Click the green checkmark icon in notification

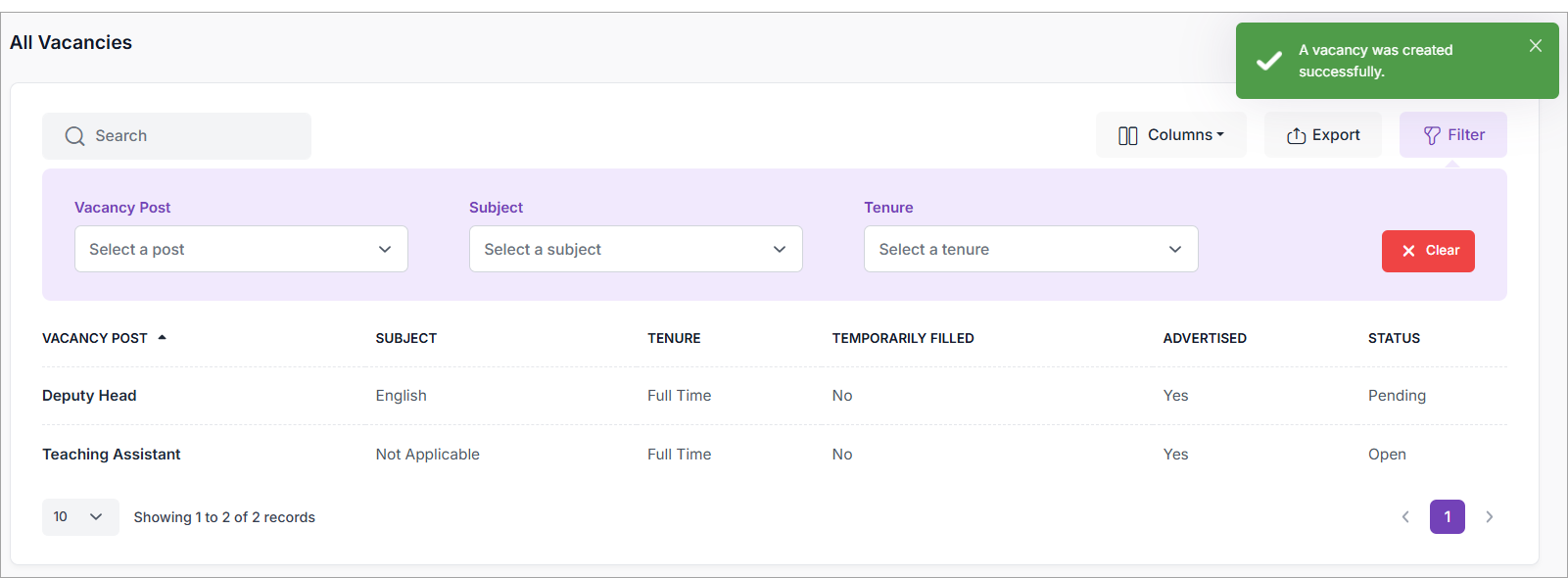click(1269, 61)
